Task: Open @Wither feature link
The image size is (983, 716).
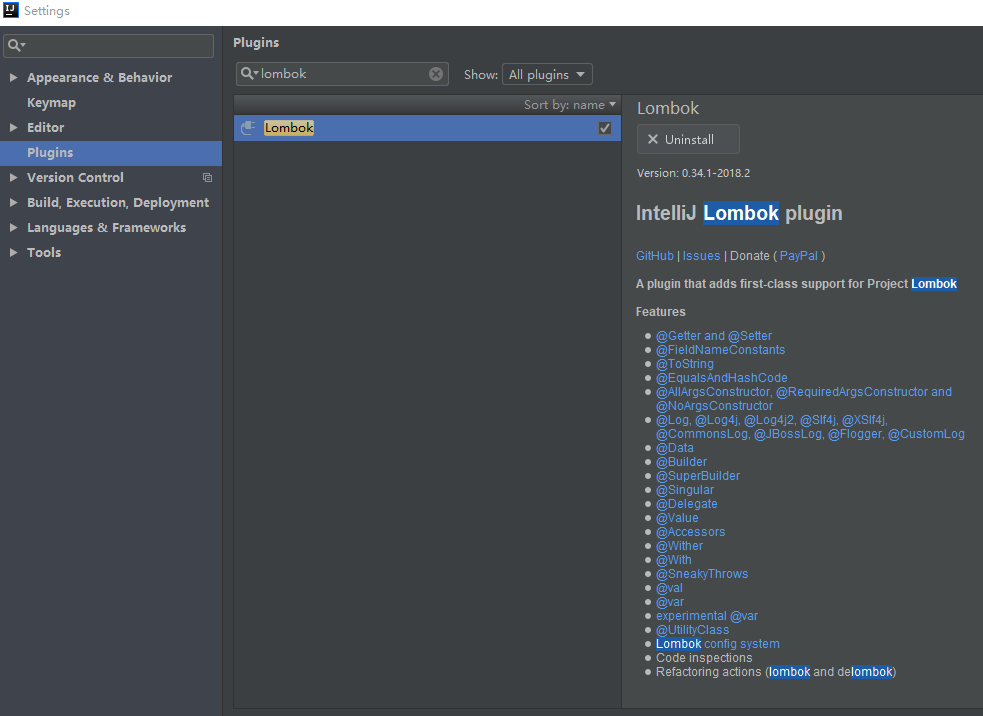Action: point(680,546)
